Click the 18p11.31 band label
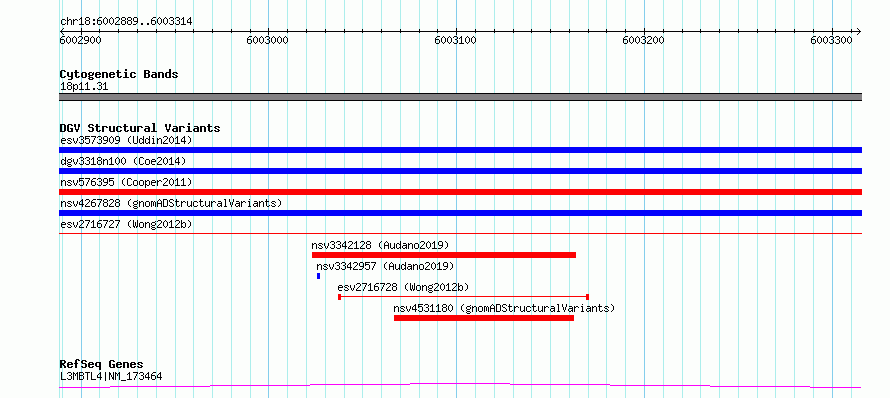The image size is (890, 398). coord(84,87)
